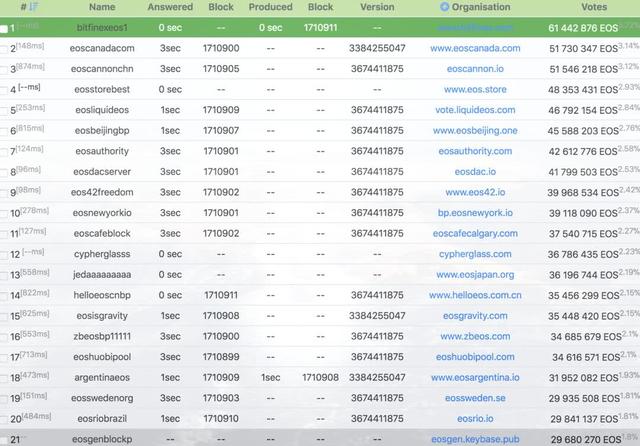Open the www.eos42.io link
640x446 pixels.
coord(475,192)
